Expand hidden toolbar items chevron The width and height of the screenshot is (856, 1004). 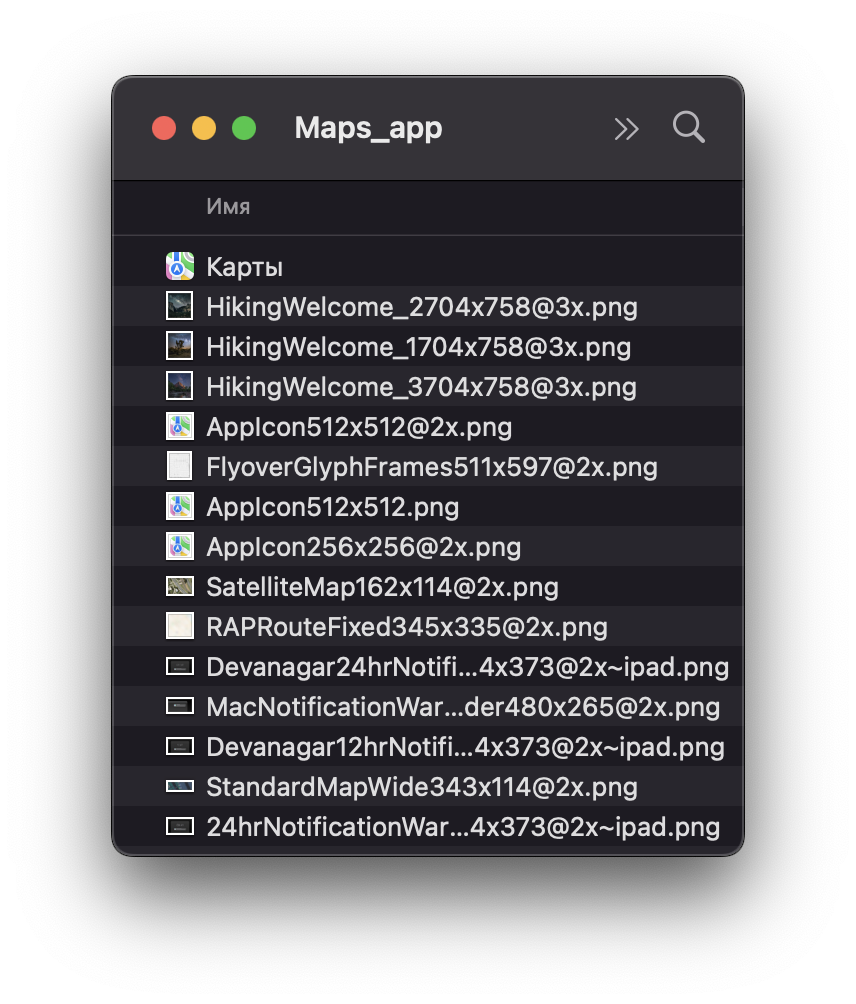pyautogui.click(x=626, y=129)
